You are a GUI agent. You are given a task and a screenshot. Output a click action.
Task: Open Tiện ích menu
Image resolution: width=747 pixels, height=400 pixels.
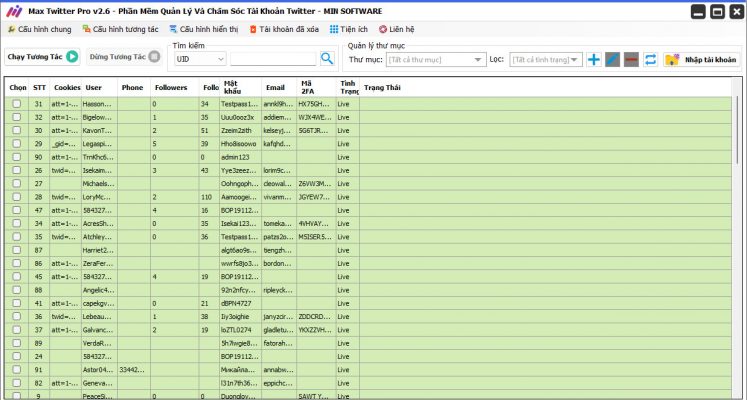[349, 29]
